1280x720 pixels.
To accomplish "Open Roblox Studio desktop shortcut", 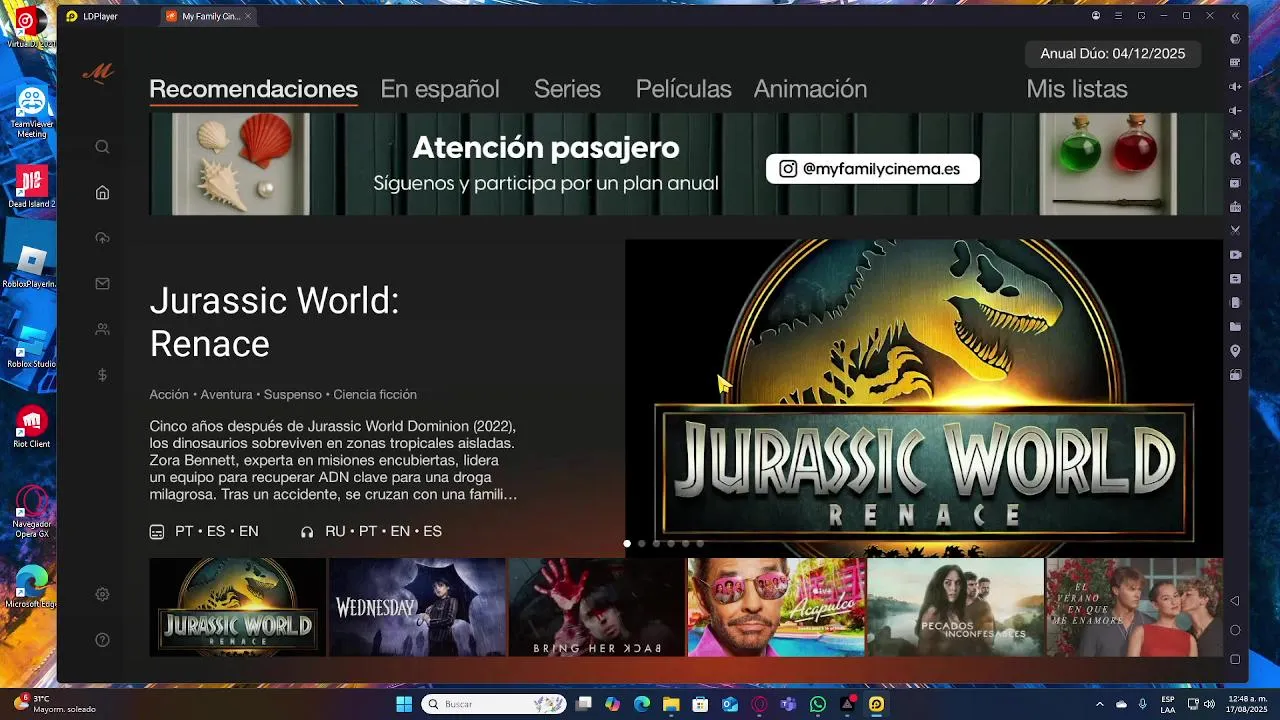I will click(32, 347).
